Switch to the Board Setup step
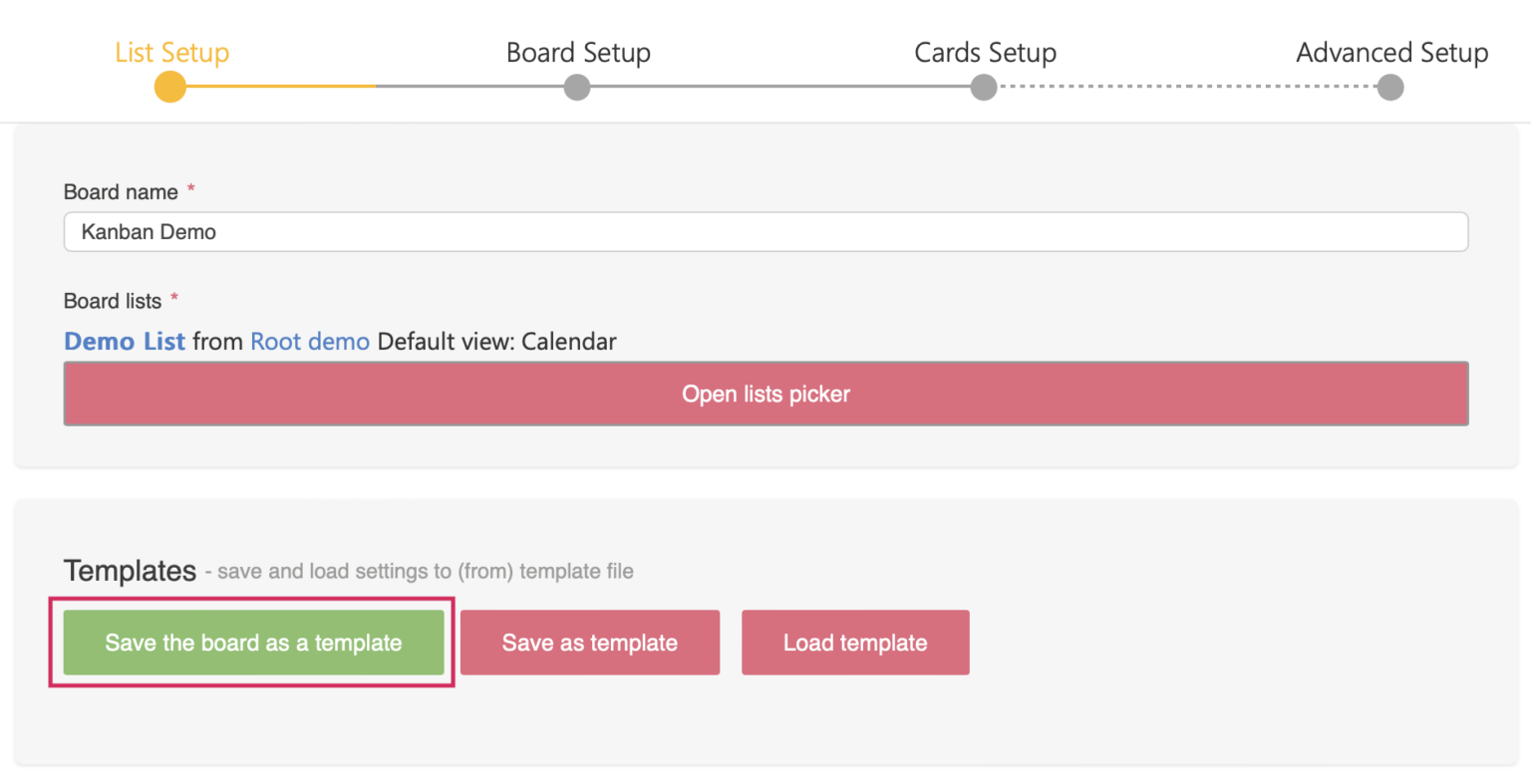 pyautogui.click(x=578, y=53)
